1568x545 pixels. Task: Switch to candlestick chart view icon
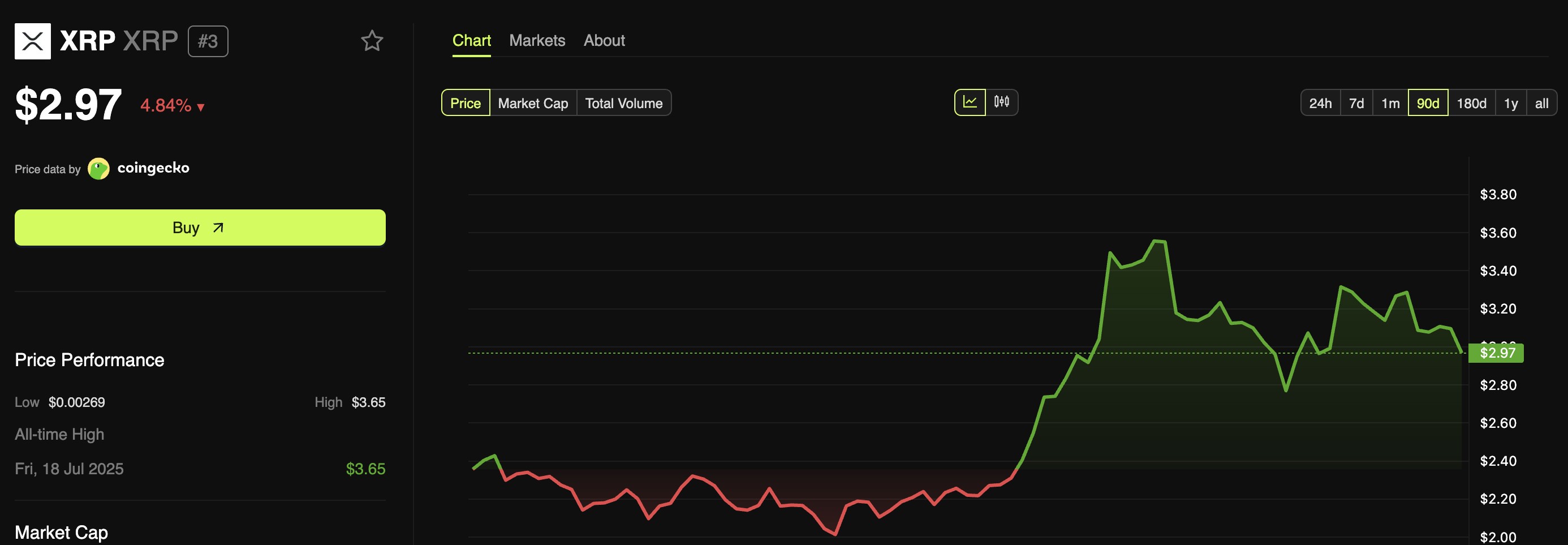[1001, 102]
